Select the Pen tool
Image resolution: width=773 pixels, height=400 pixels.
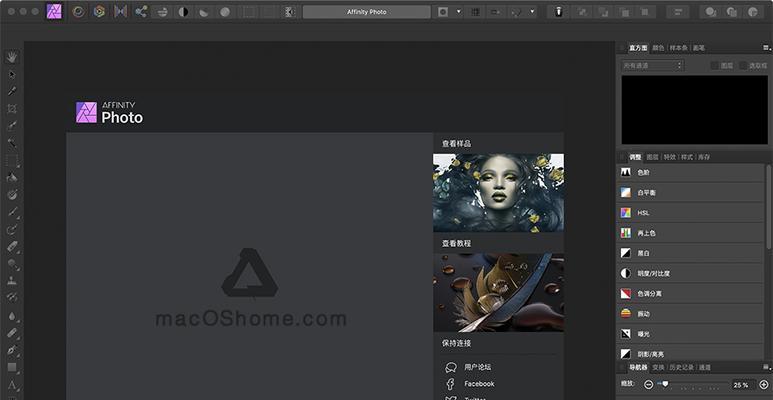coord(12,350)
